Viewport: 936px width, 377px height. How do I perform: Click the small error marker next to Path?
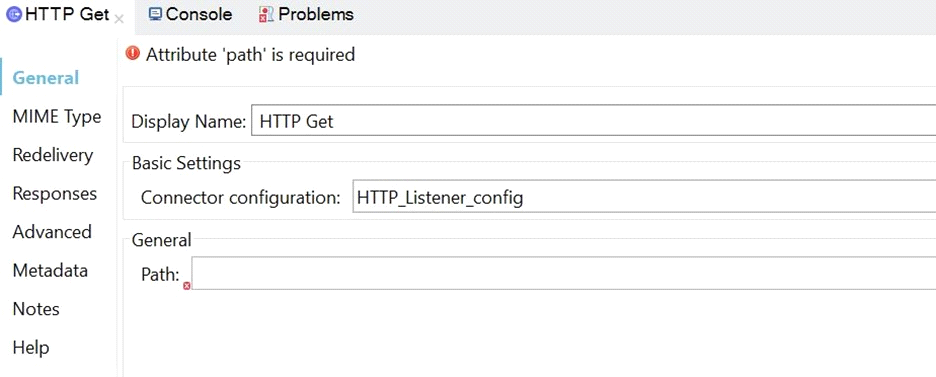tap(186, 286)
